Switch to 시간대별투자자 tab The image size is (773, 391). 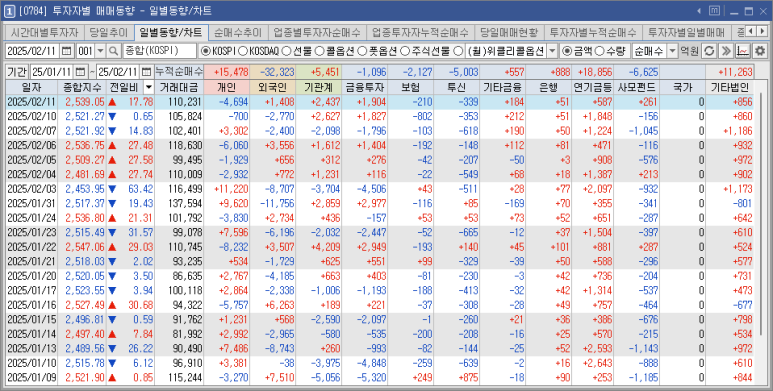44,33
